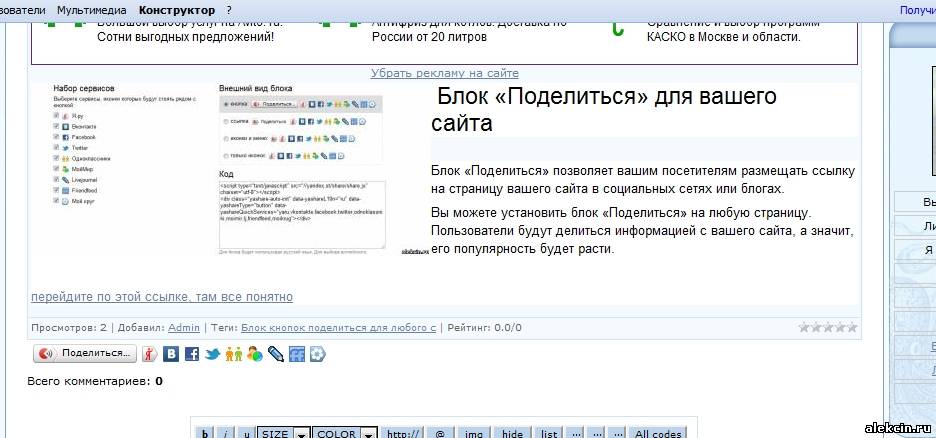Screen dimensions: 936x438
Task: Open the Admin author link
Action: pos(184,328)
